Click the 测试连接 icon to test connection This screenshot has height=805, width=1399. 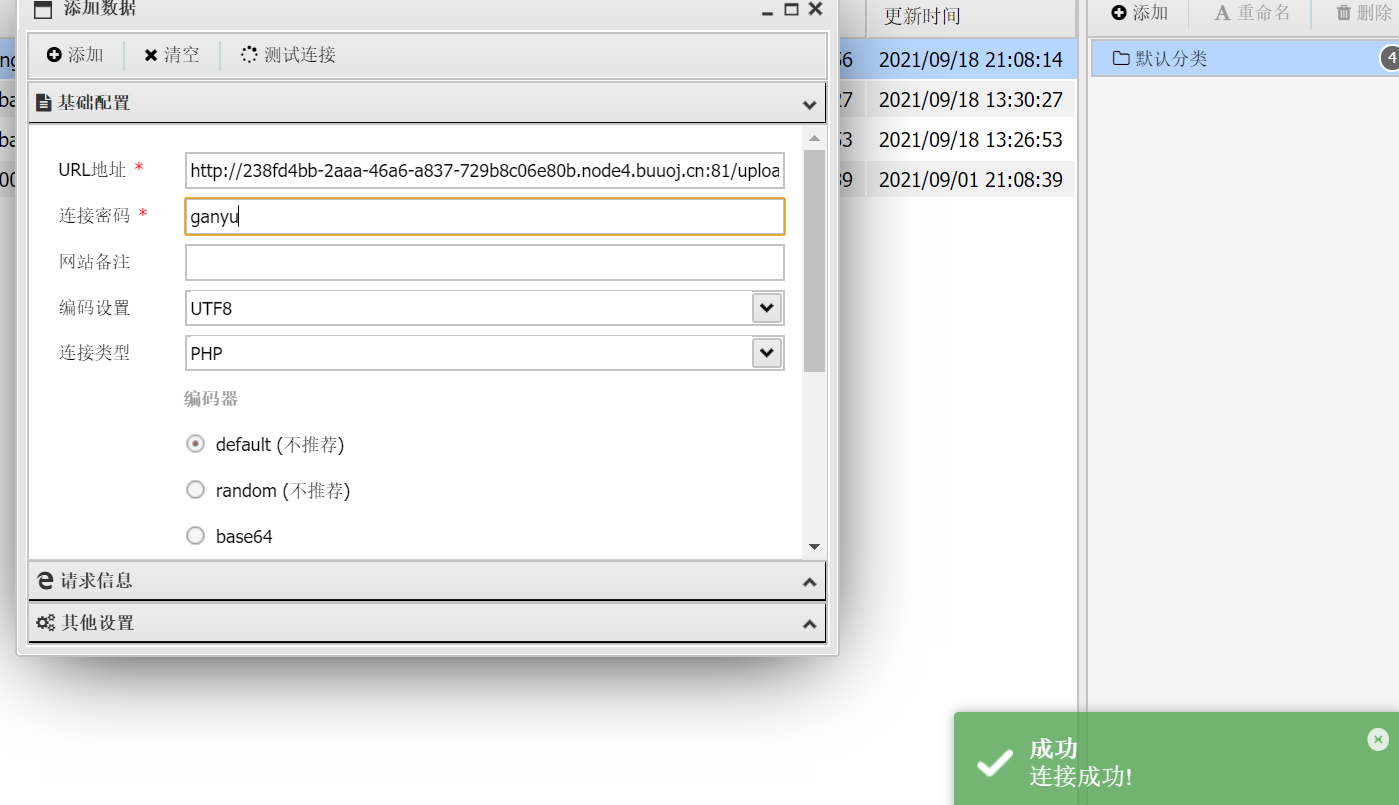248,55
